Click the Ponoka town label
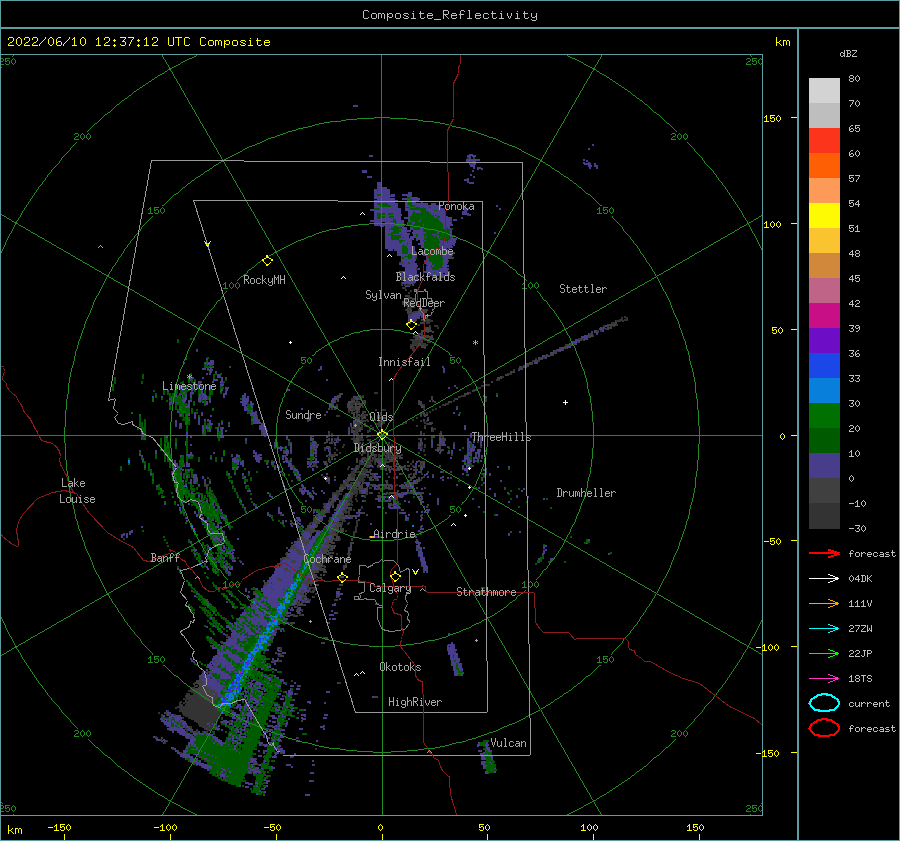Viewport: 900px width, 841px height. pyautogui.click(x=456, y=206)
